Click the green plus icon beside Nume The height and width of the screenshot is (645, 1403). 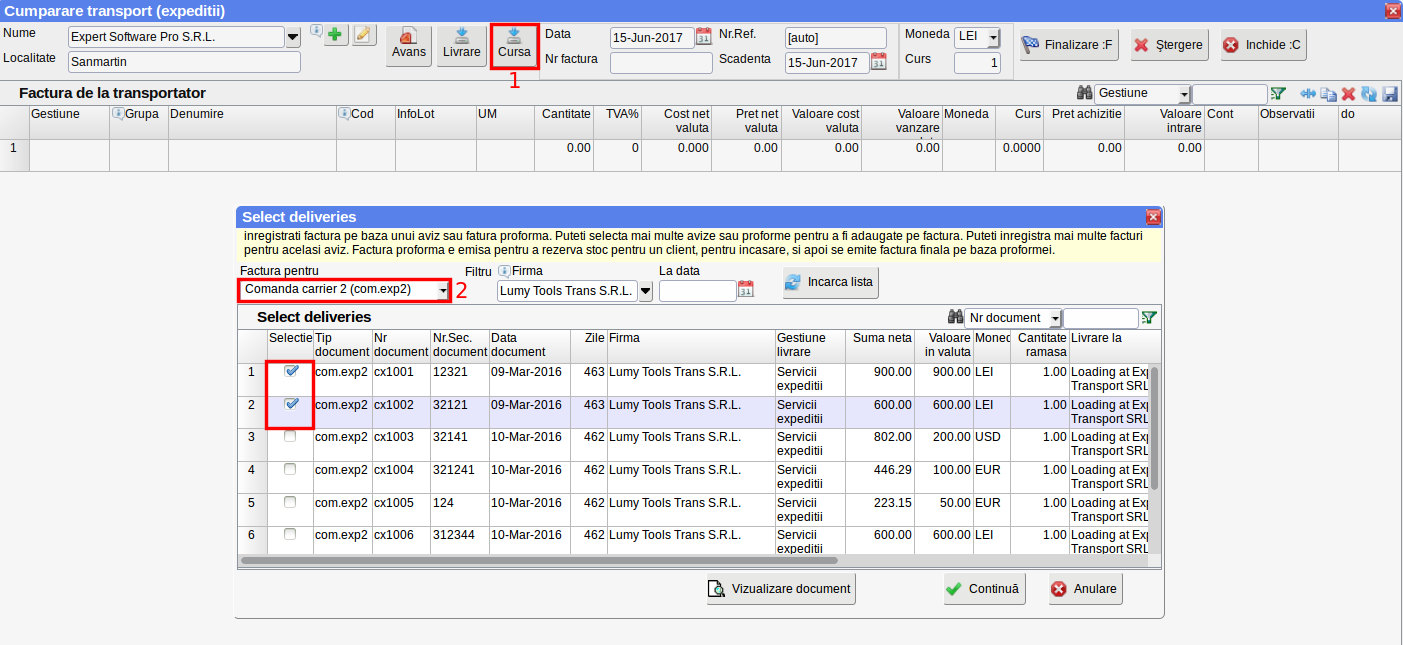336,34
